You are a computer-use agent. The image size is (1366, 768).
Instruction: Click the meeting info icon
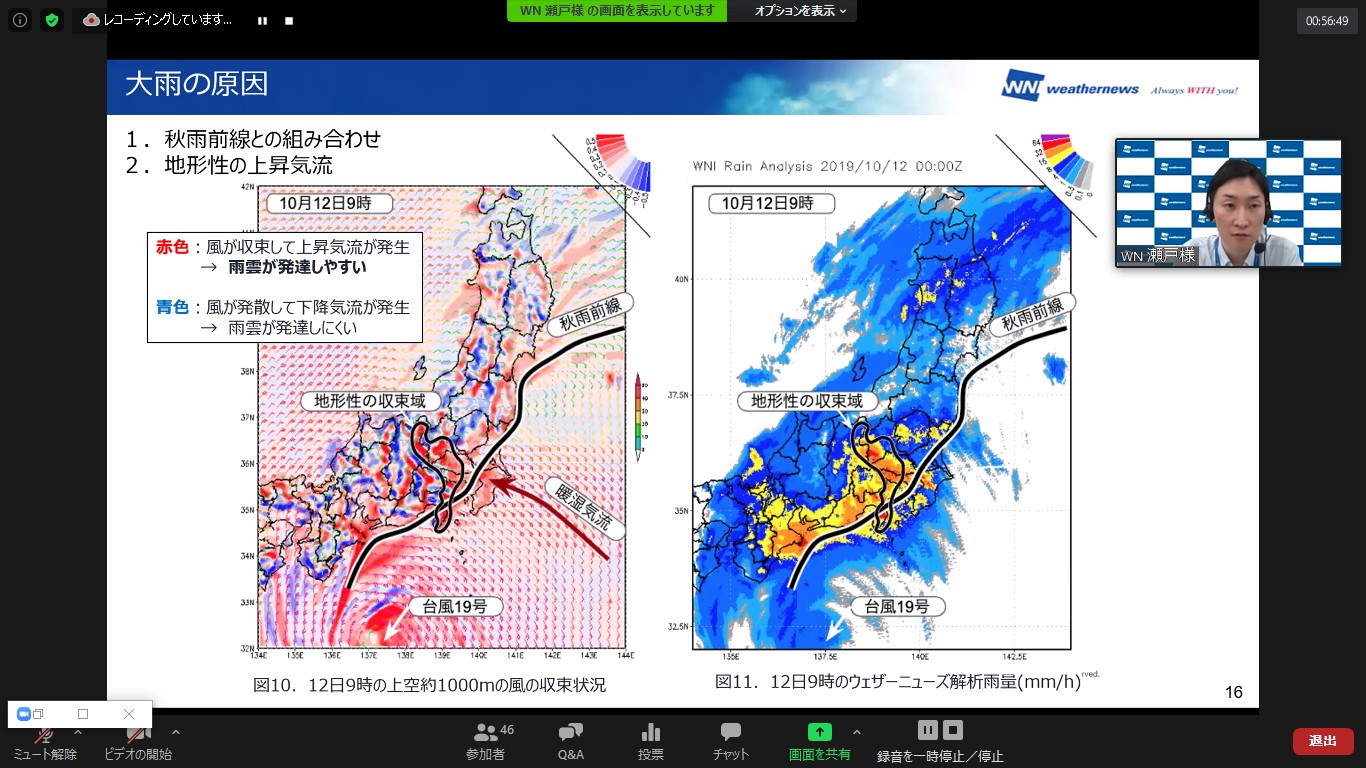20,20
